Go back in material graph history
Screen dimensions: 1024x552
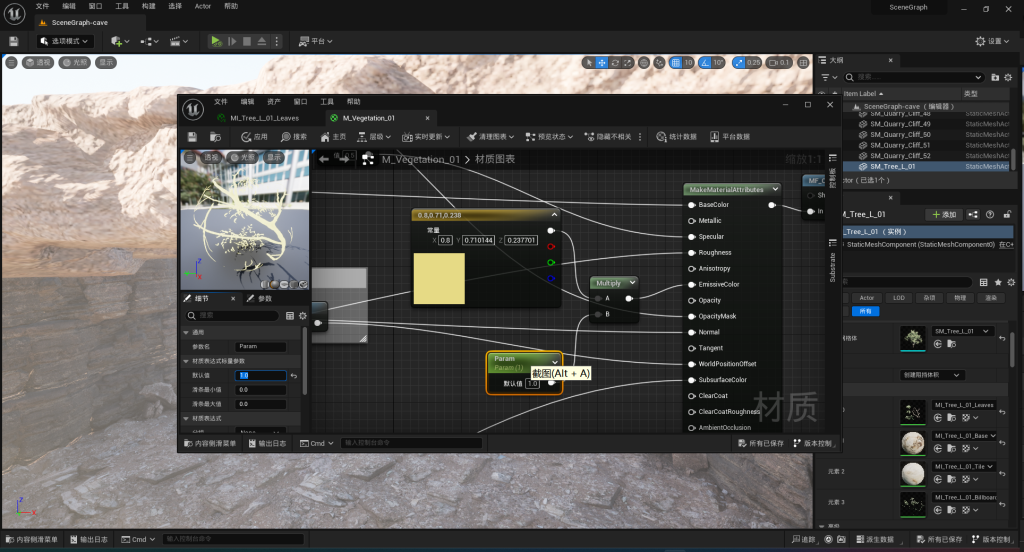coord(324,159)
